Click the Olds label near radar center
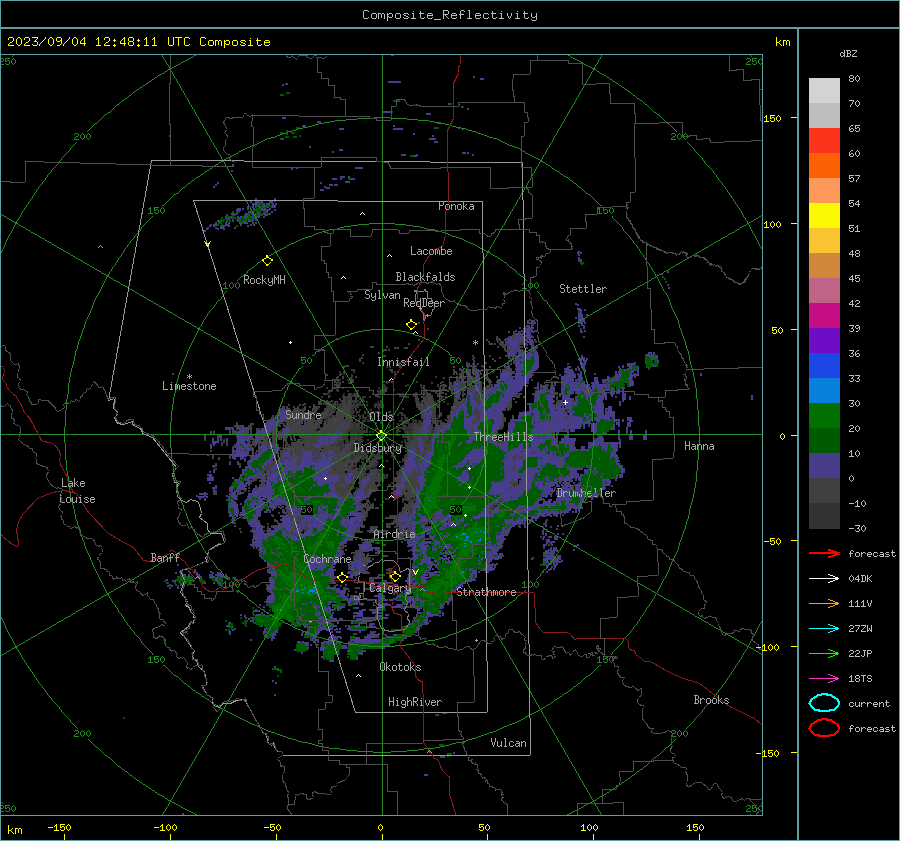Screen dimensions: 900x841 (381, 416)
